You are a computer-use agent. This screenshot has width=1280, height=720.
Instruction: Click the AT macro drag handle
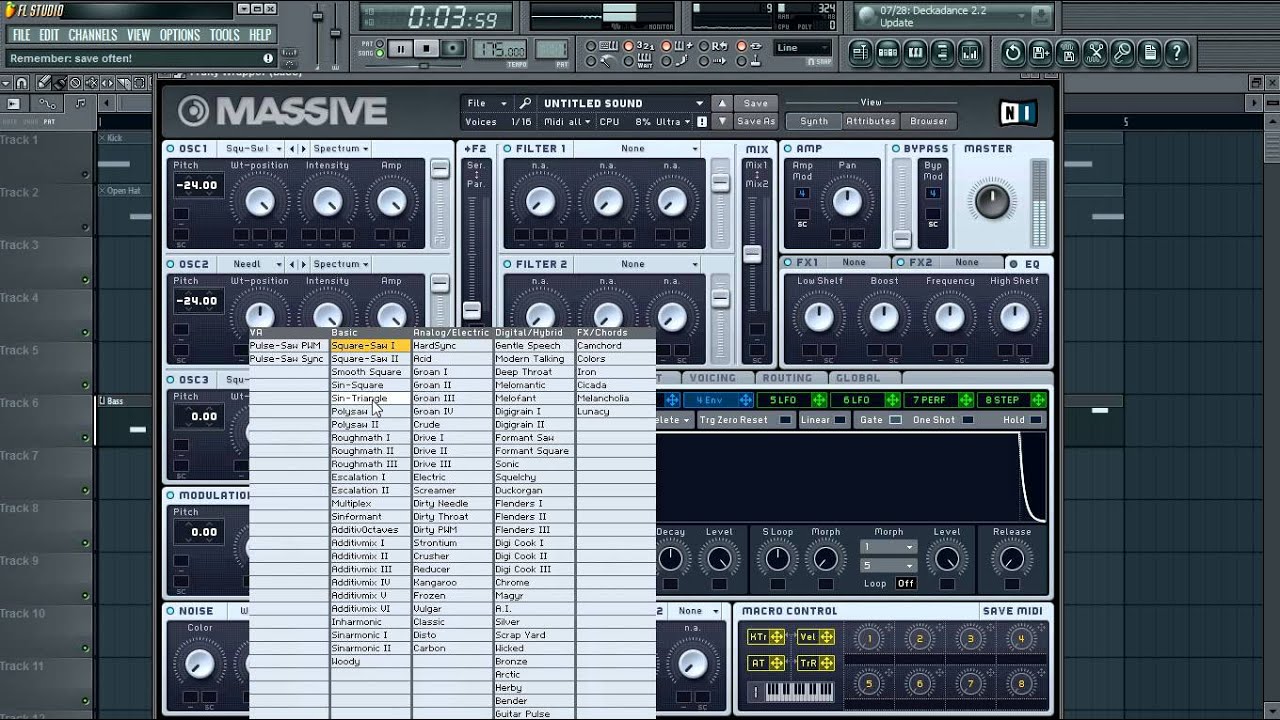(776, 663)
